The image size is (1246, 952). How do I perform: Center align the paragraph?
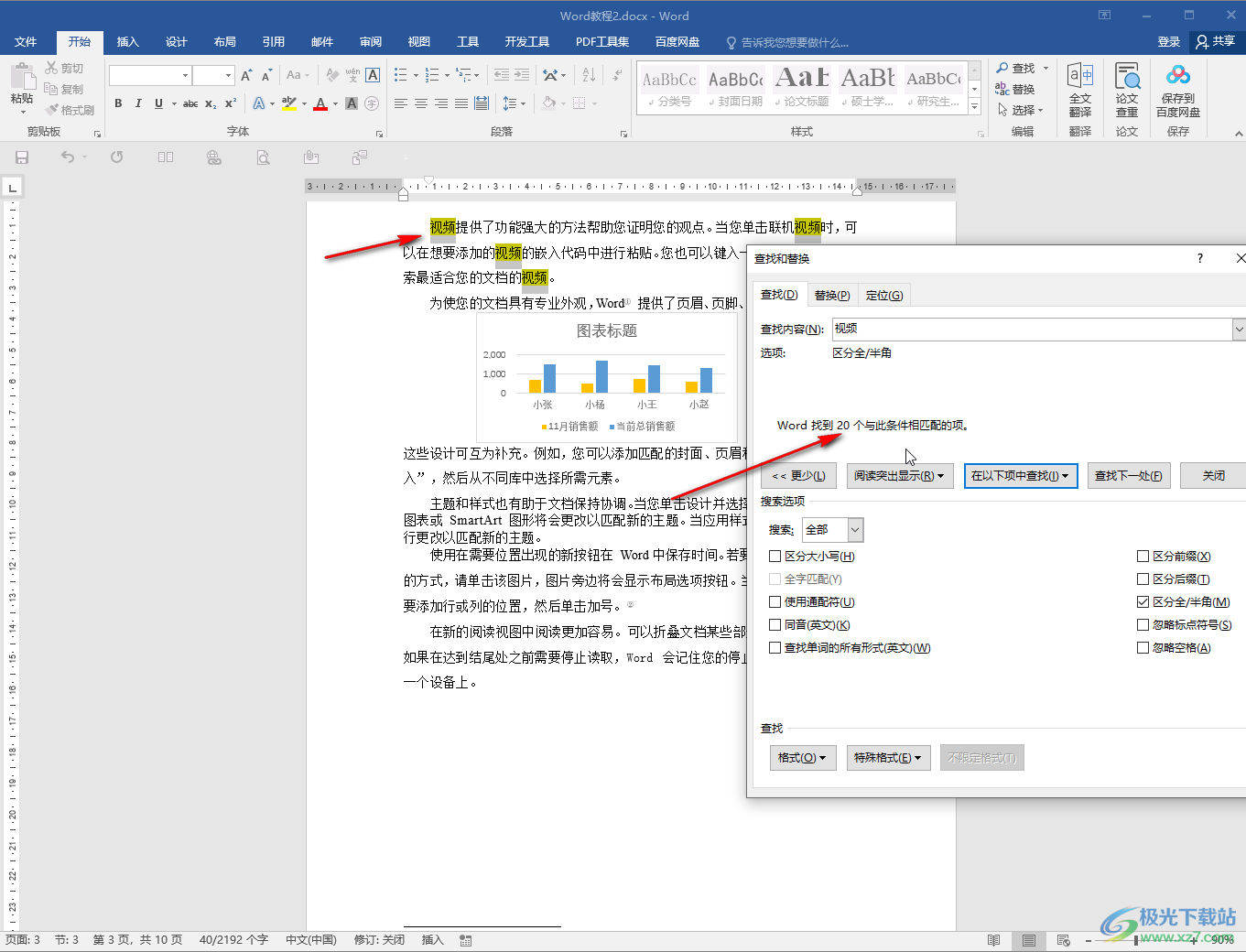[421, 103]
